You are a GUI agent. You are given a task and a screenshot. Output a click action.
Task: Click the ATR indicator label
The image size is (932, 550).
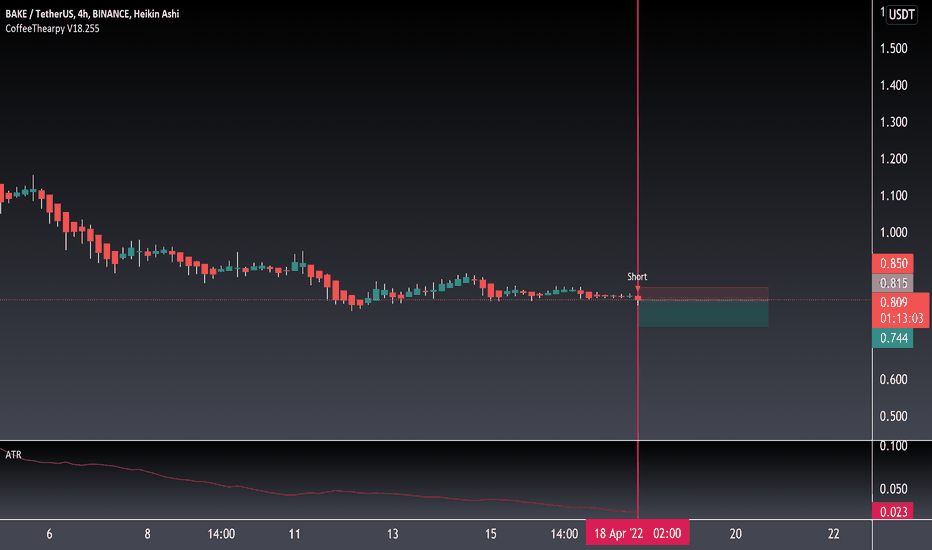[x=13, y=455]
